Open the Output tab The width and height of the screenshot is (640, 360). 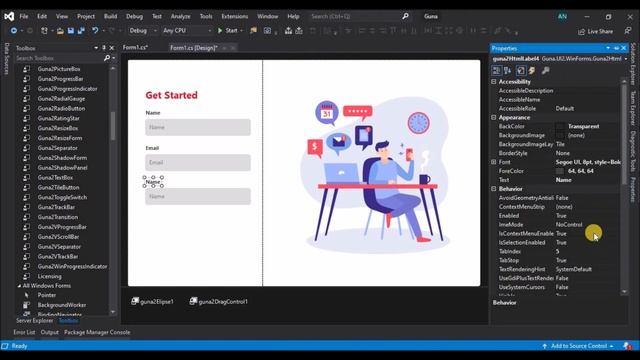pyautogui.click(x=49, y=332)
